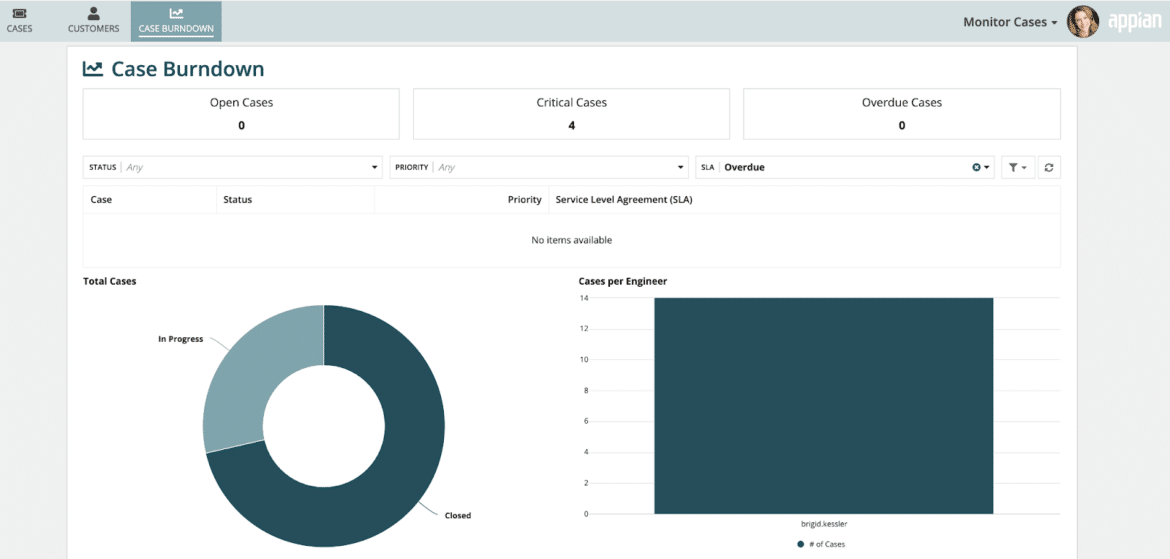Click the Critical Cases card
The image size is (1170, 559).
(572, 113)
